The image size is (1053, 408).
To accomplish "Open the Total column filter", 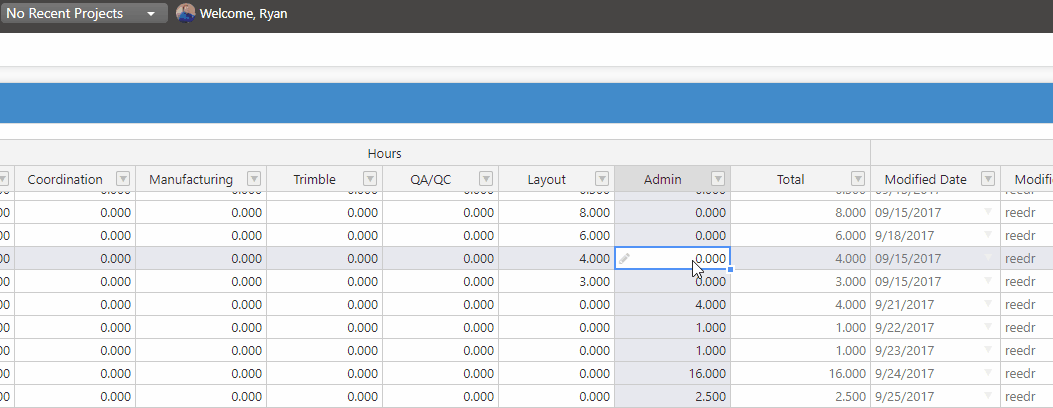I will (x=858, y=178).
